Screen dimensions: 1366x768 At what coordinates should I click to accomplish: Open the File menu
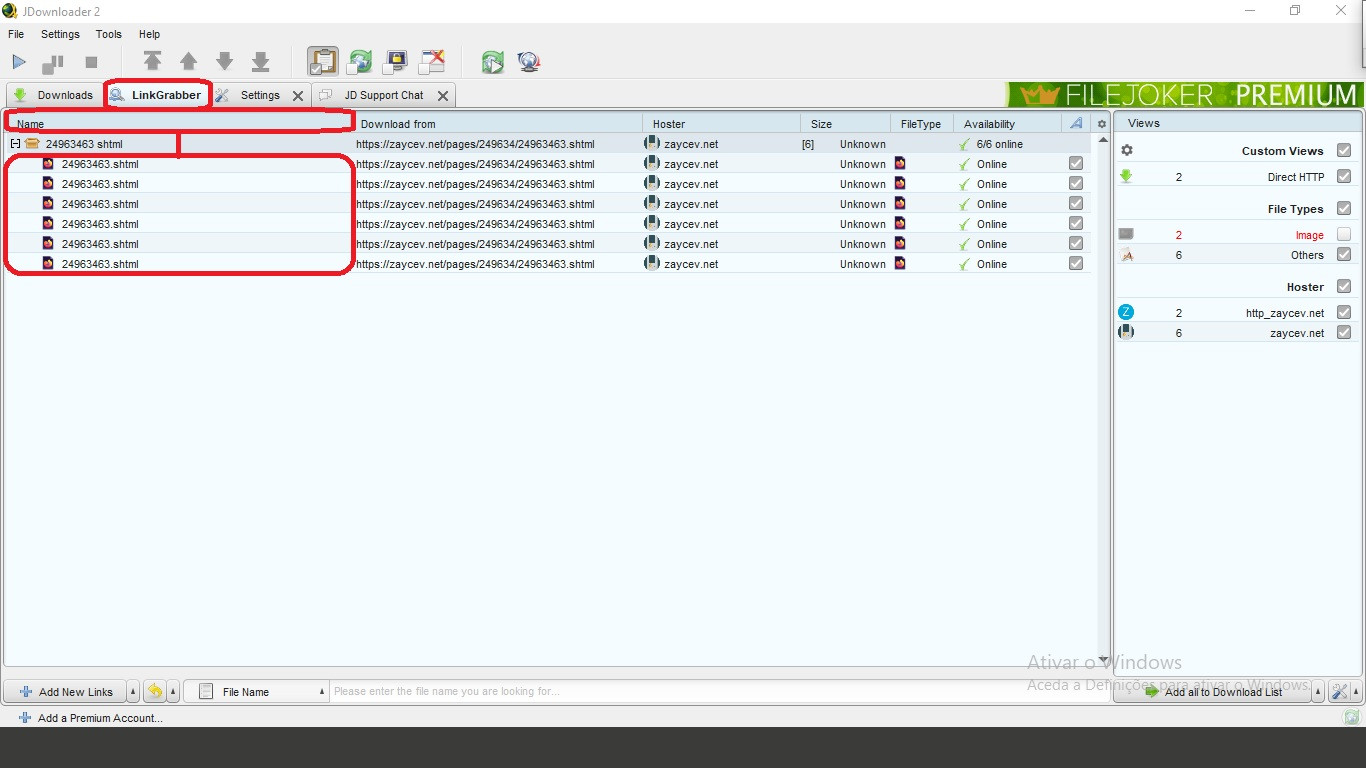[x=16, y=34]
